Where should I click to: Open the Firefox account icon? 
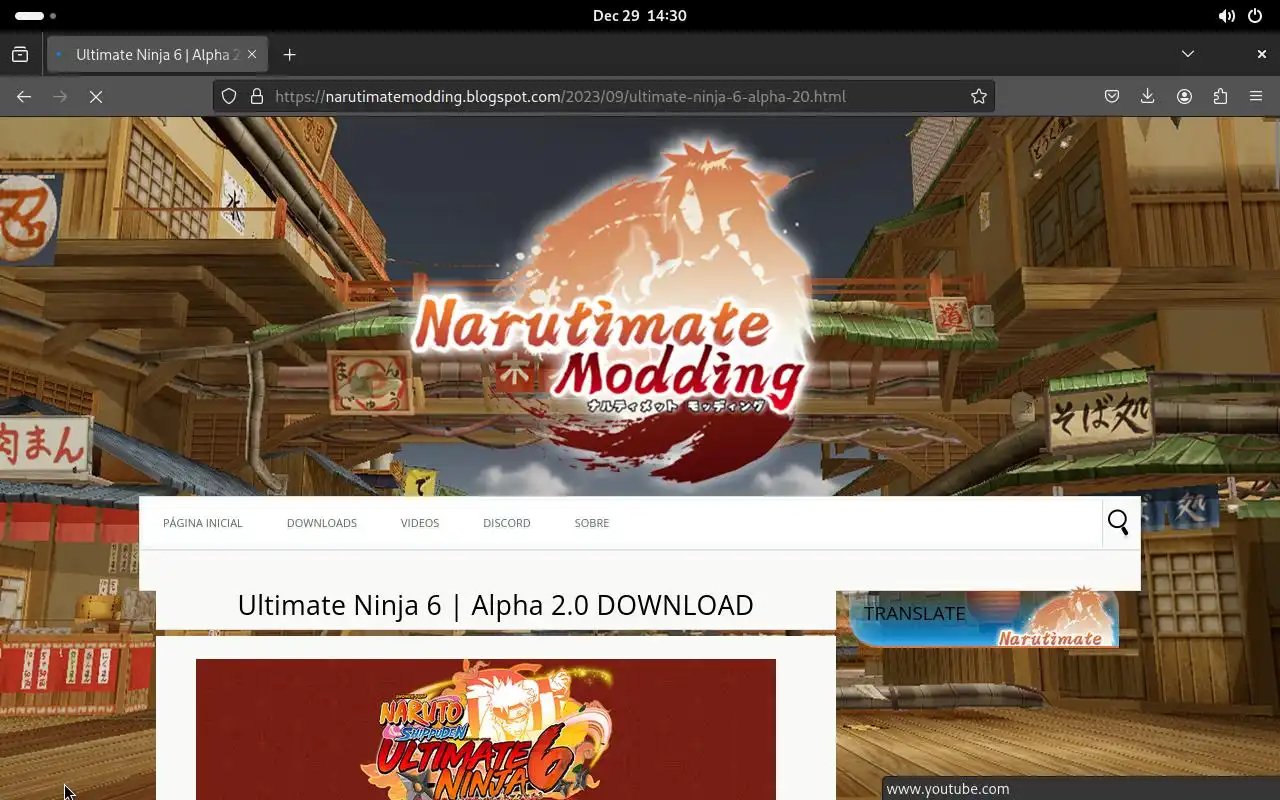pyautogui.click(x=1184, y=96)
